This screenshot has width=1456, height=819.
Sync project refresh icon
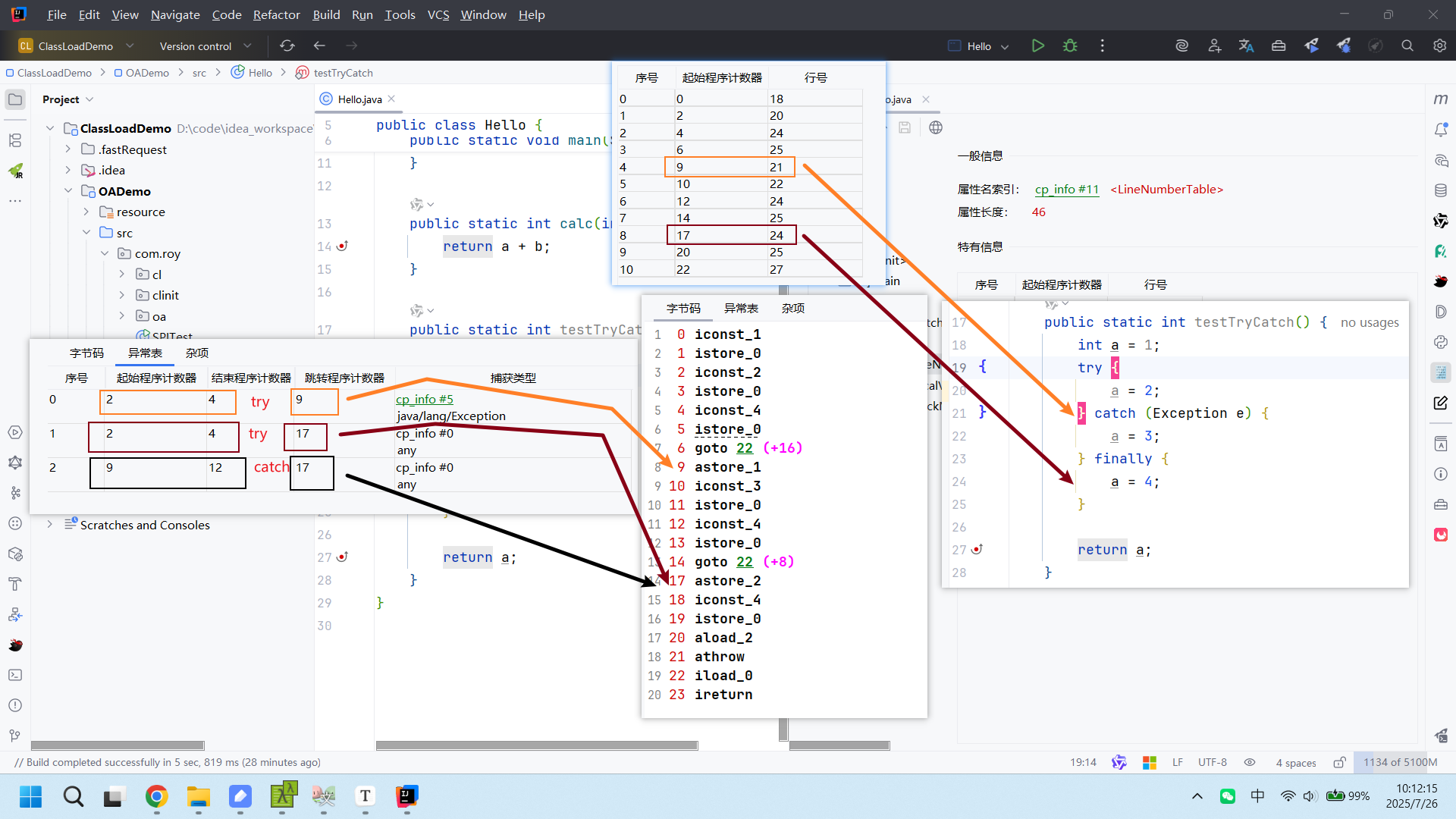[287, 45]
